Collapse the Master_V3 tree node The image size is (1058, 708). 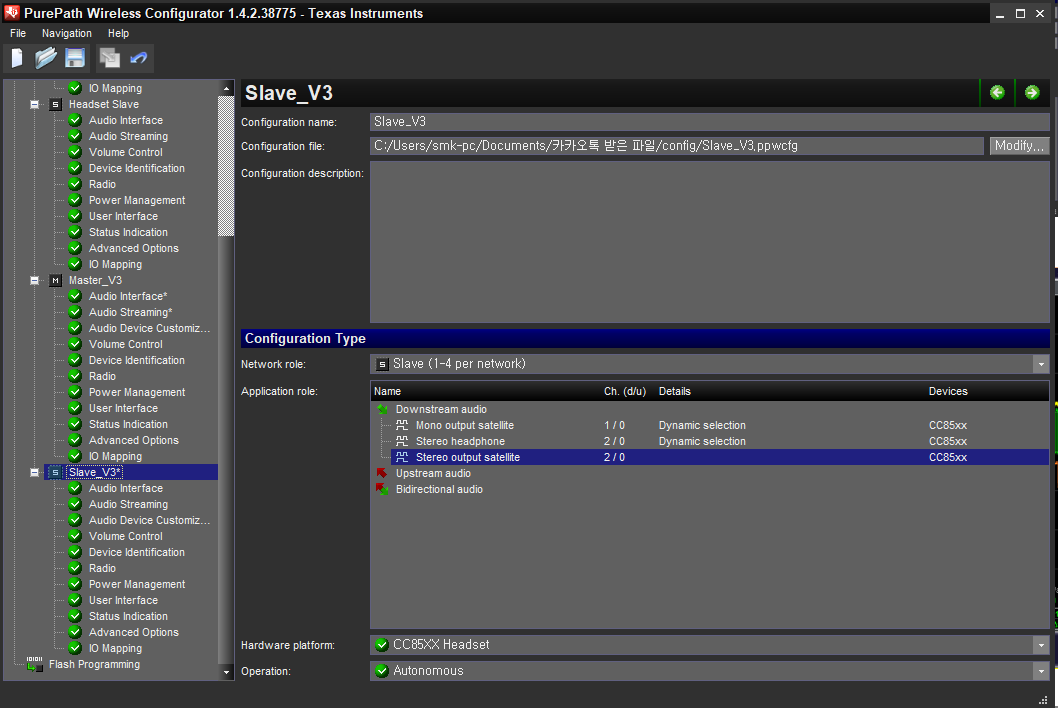coord(34,281)
